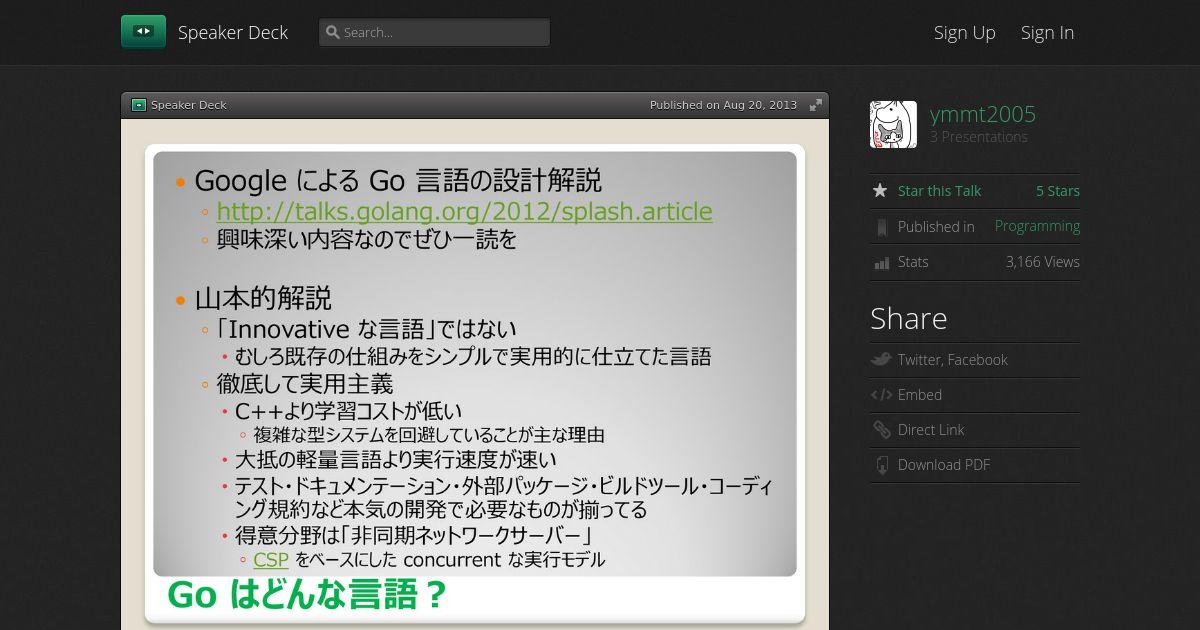The height and width of the screenshot is (630, 1200).
Task: Click the slide text '興味深い内容なのでぜひ一読を'
Action: coord(367,240)
